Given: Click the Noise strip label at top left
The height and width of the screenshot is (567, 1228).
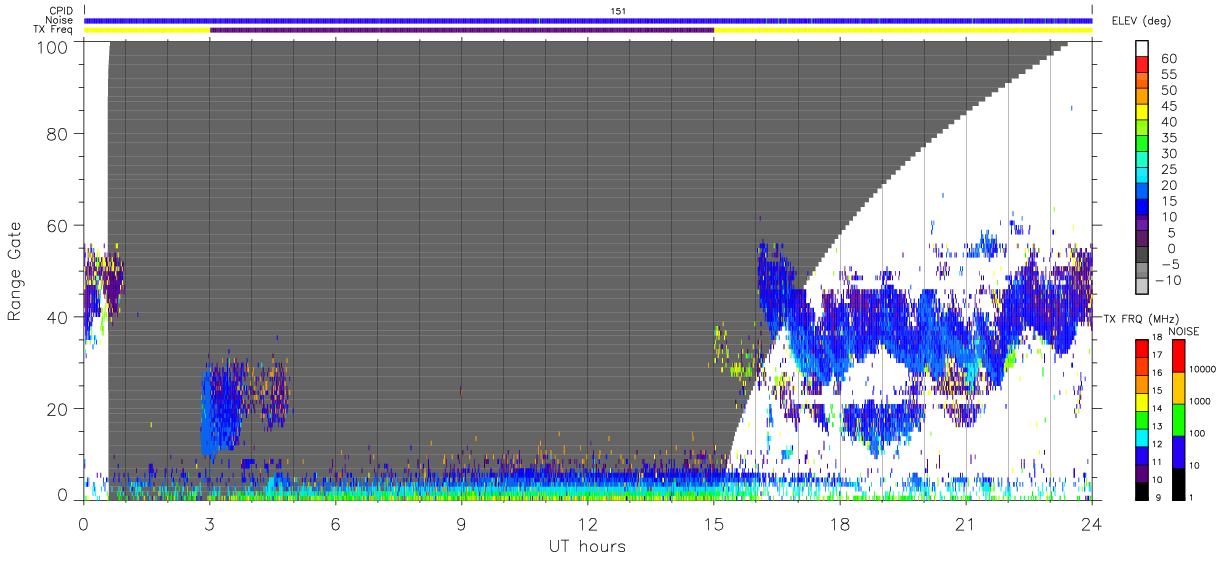Looking at the screenshot, I should tap(61, 20).
